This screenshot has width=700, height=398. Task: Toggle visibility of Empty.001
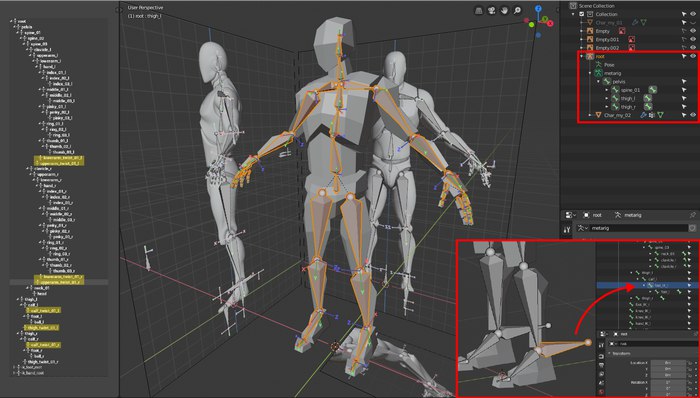693,40
